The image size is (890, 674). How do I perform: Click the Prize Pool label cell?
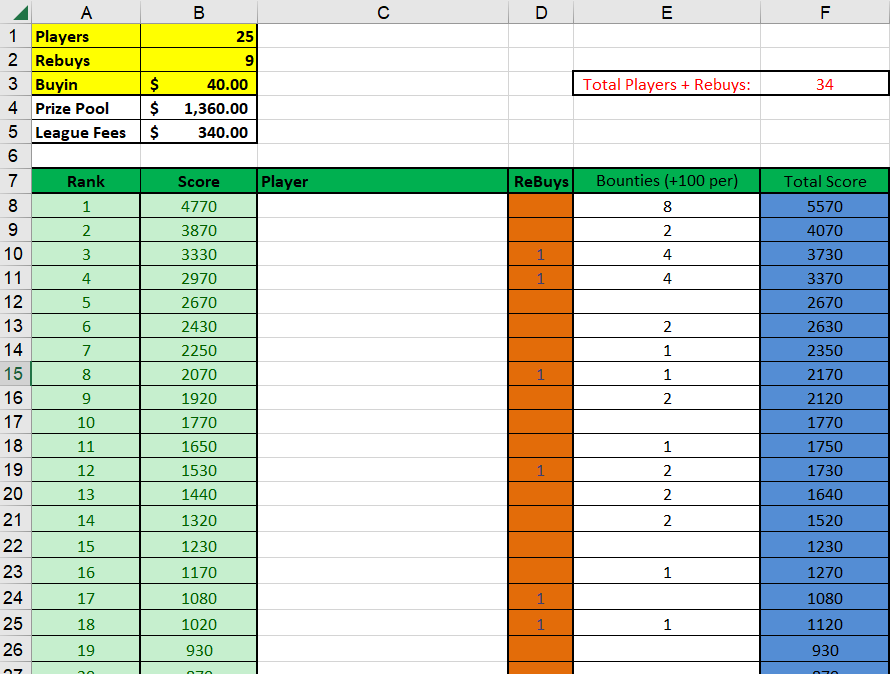click(x=86, y=108)
